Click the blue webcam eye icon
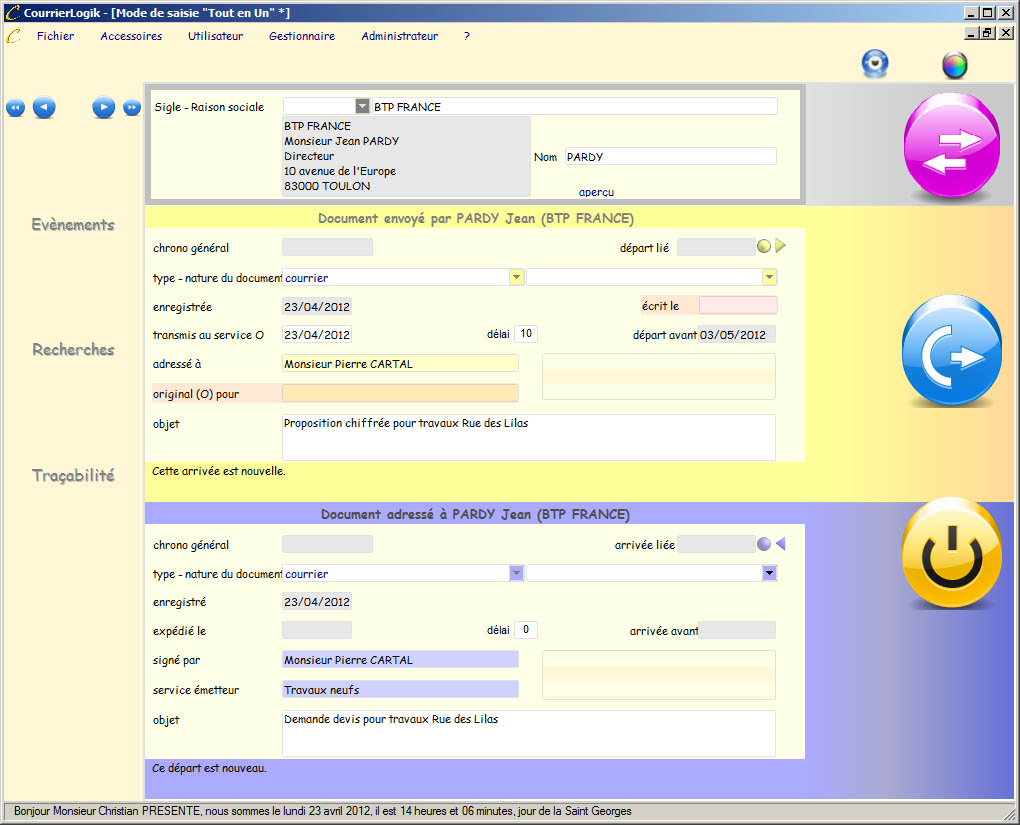The height and width of the screenshot is (825, 1020). point(875,64)
